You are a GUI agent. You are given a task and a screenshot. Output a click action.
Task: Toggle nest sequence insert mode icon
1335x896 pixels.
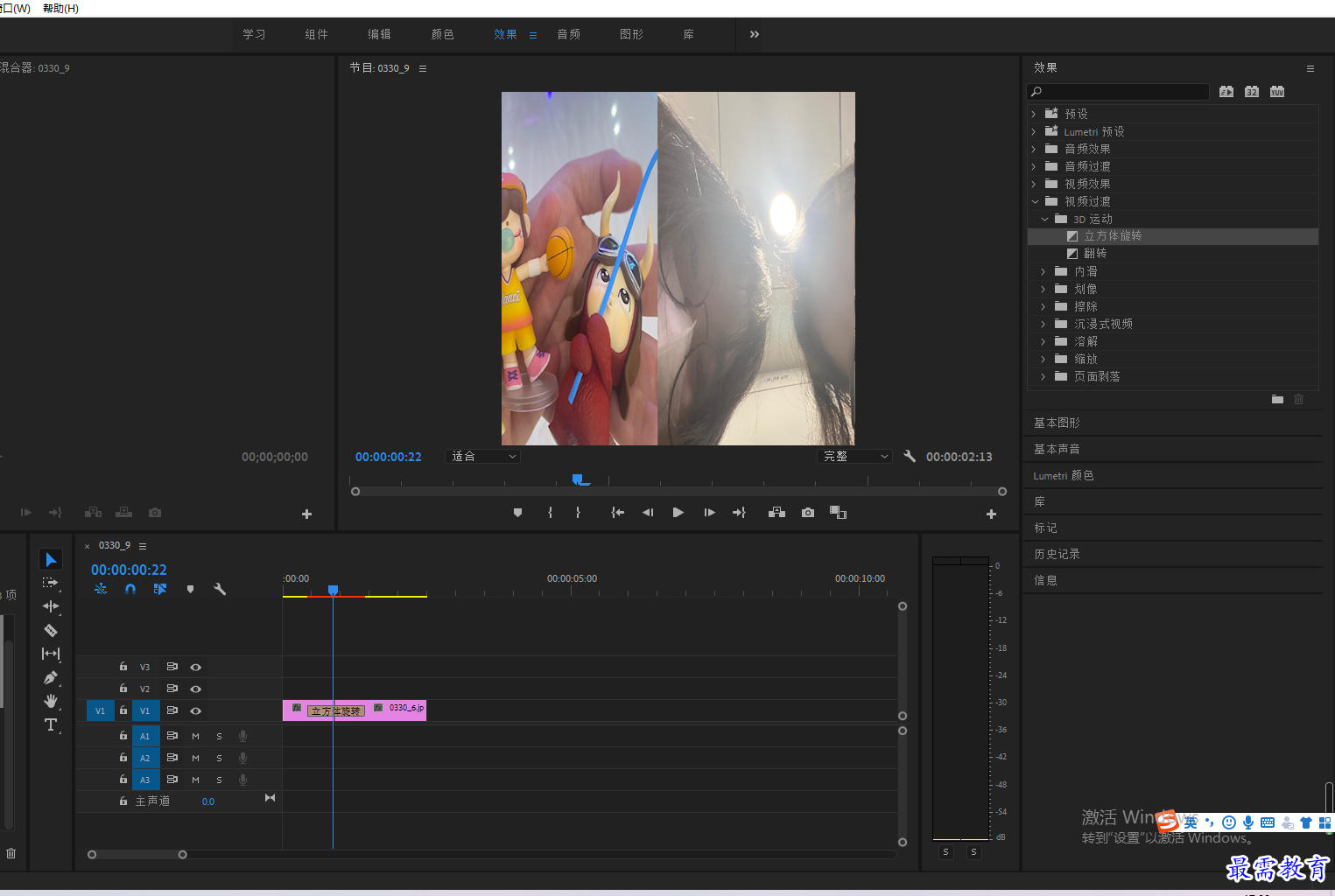(x=101, y=590)
